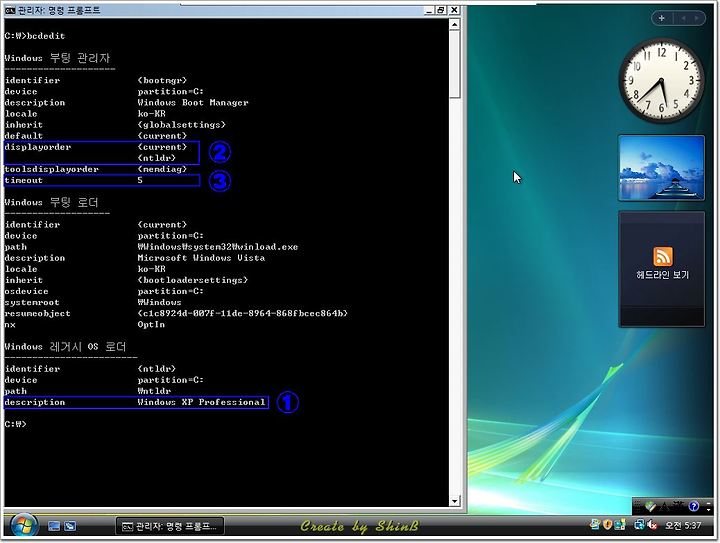Click the console vertical scrollbar thumb
The height and width of the screenshot is (543, 720).
point(455,64)
